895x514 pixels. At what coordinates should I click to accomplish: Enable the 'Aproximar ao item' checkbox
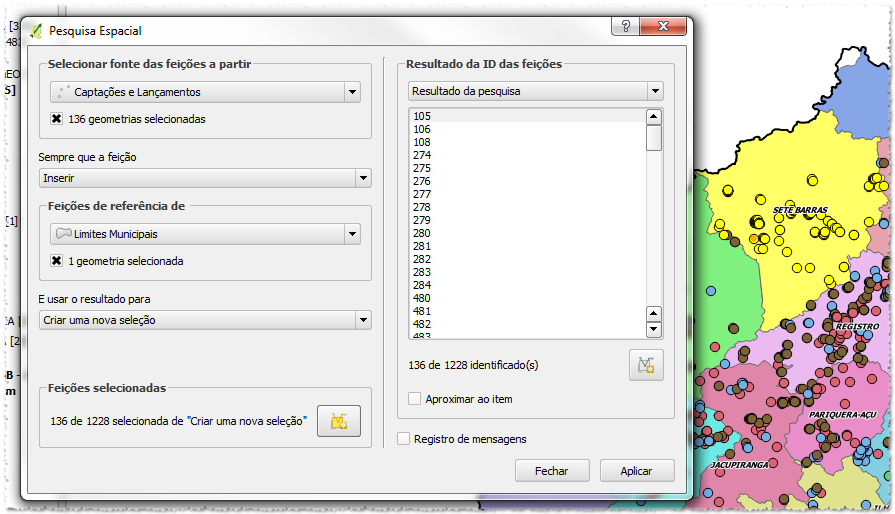coord(415,399)
